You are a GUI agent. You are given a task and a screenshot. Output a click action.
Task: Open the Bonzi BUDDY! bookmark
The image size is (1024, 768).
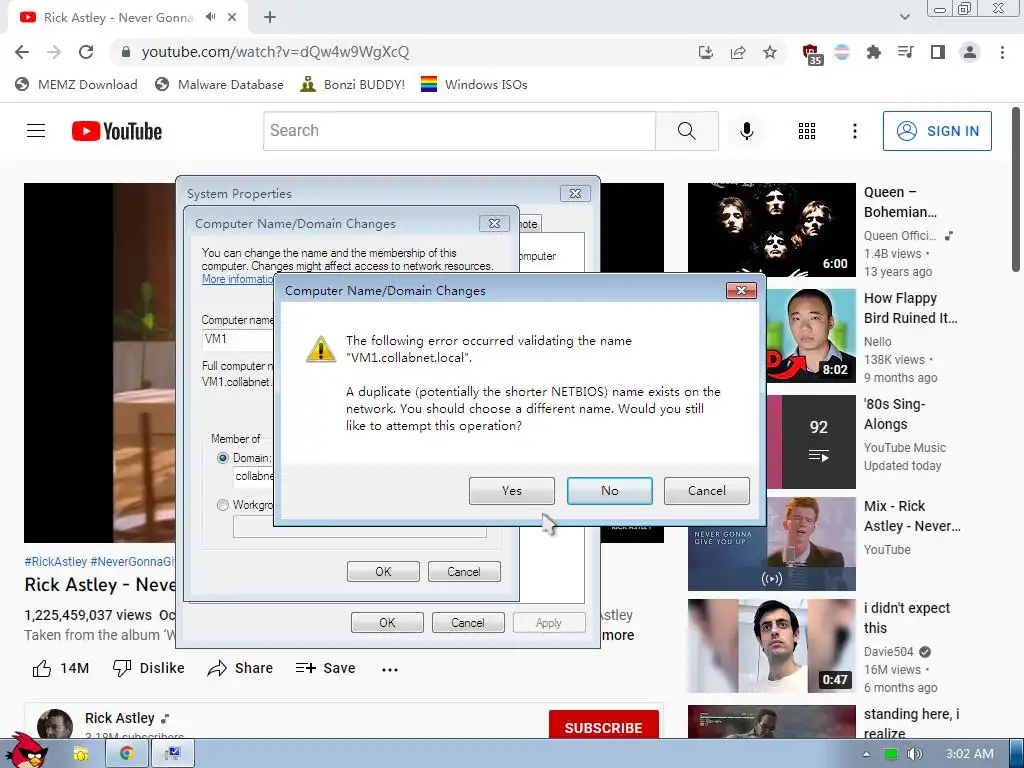point(353,84)
